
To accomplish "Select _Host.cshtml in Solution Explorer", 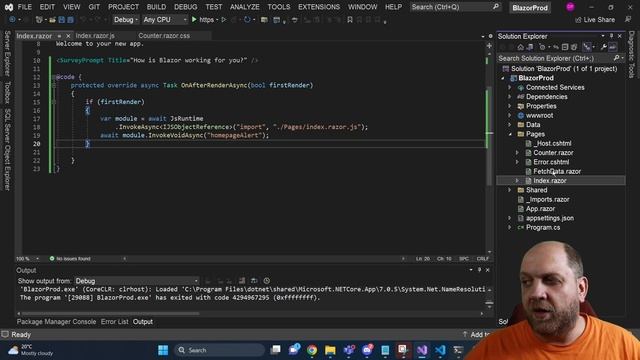I will tap(552, 143).
